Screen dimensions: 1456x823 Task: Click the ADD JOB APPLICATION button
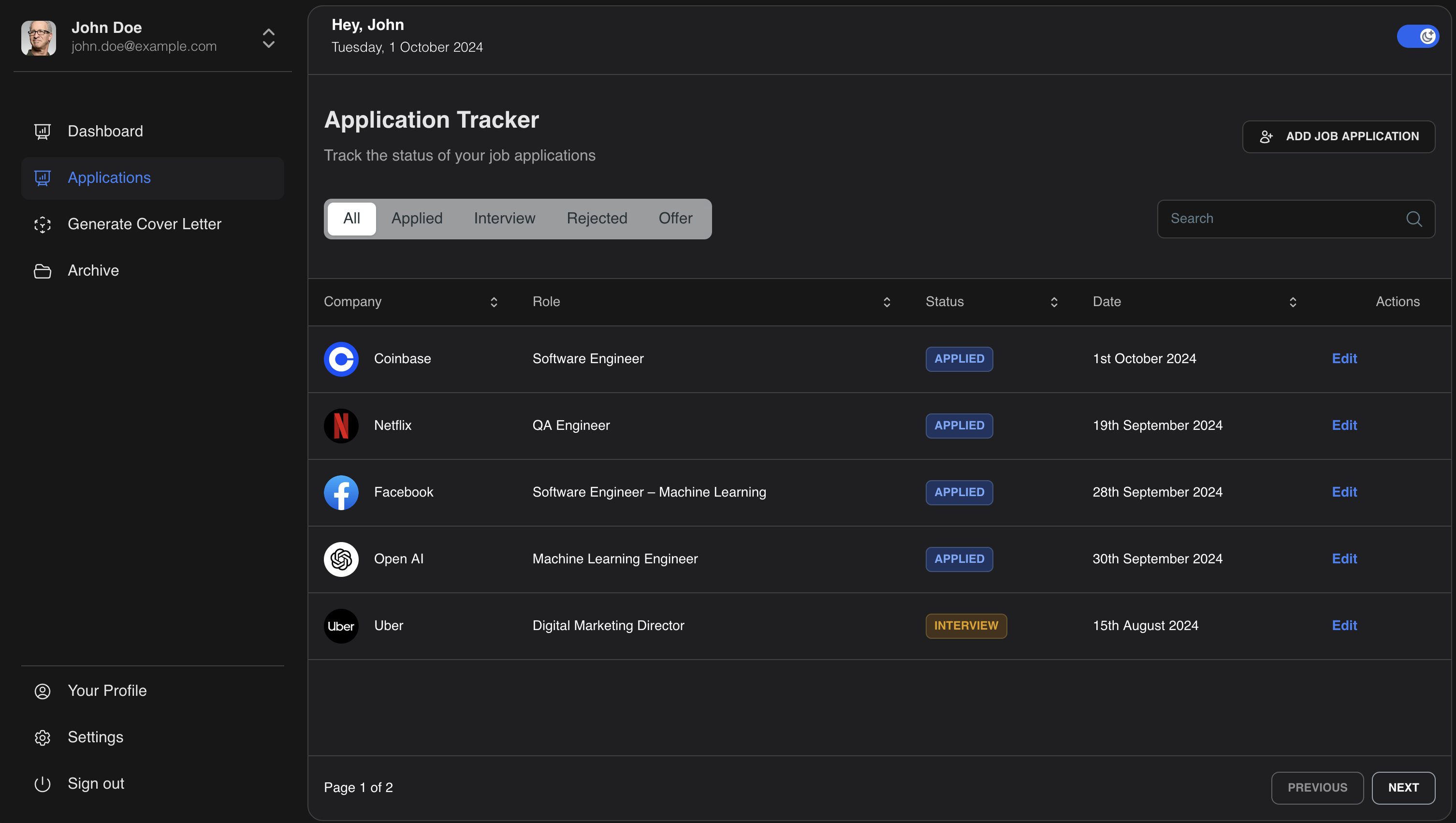pos(1339,136)
